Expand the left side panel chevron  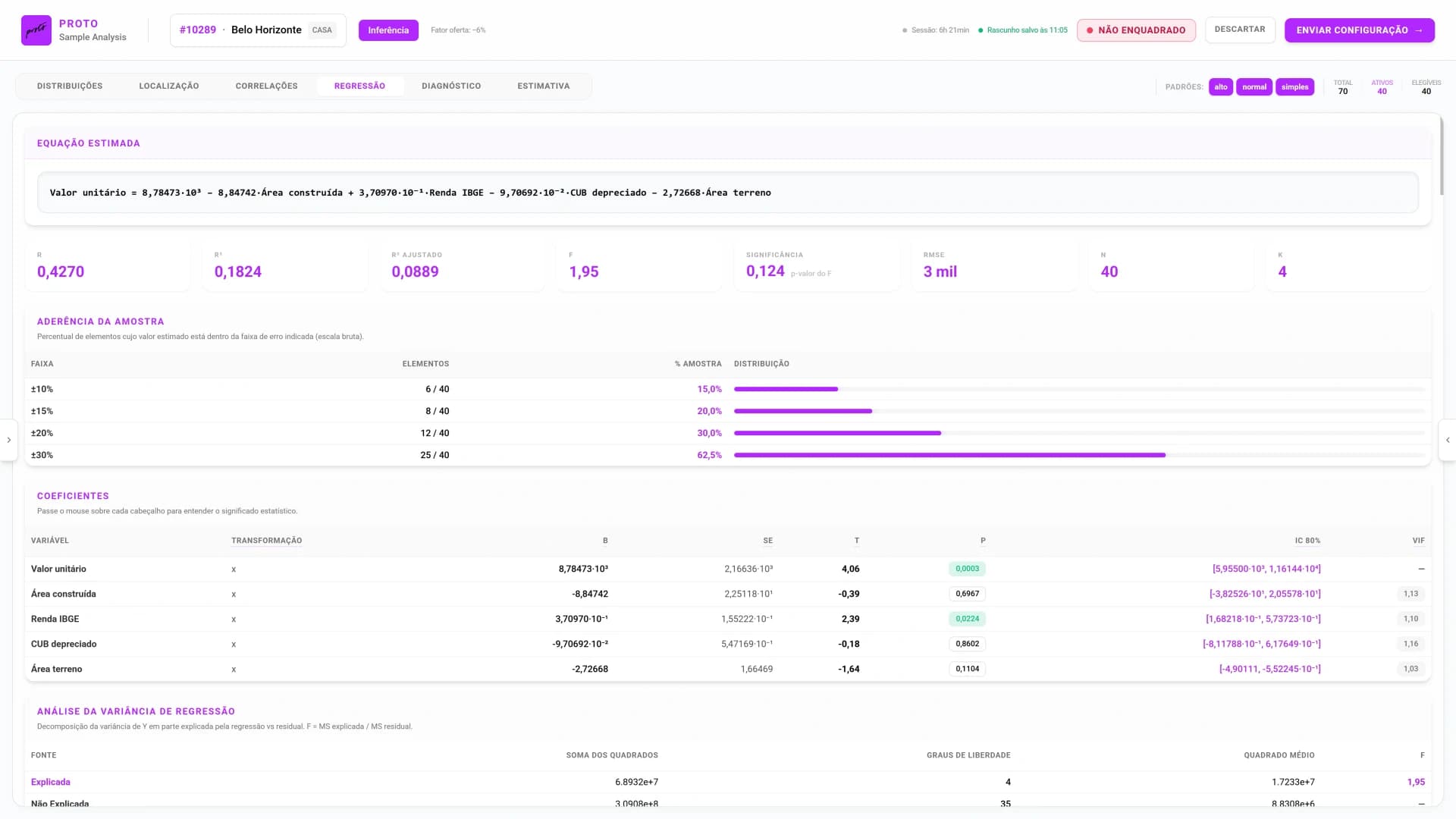8,440
